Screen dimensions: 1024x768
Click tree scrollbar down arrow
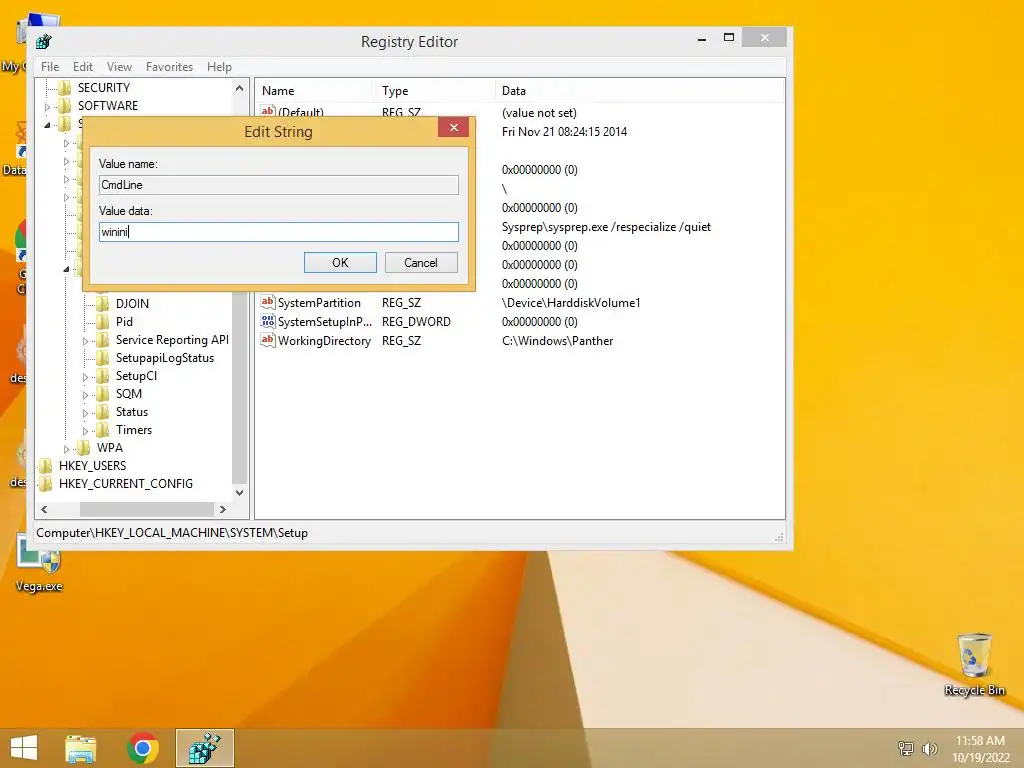click(x=240, y=493)
